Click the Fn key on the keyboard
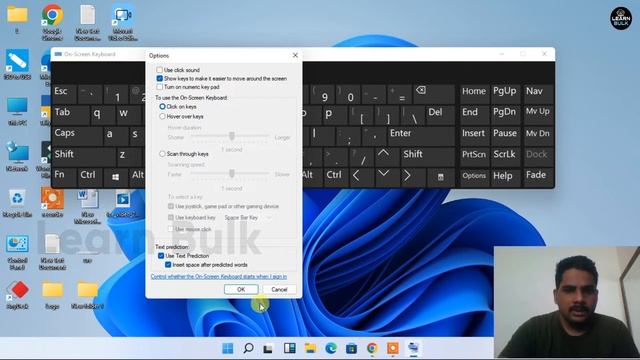Screen dimensions: 640x360 pyautogui.click(x=64, y=177)
